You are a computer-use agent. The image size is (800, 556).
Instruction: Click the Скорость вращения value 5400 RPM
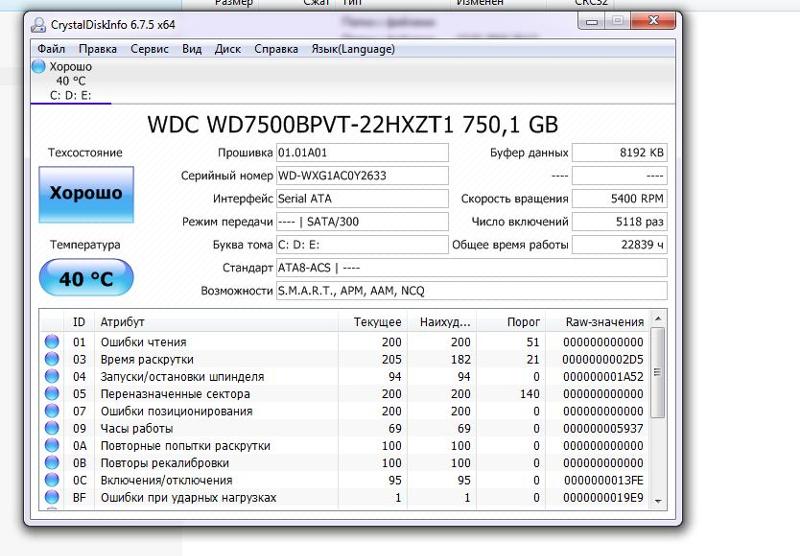tap(619, 198)
